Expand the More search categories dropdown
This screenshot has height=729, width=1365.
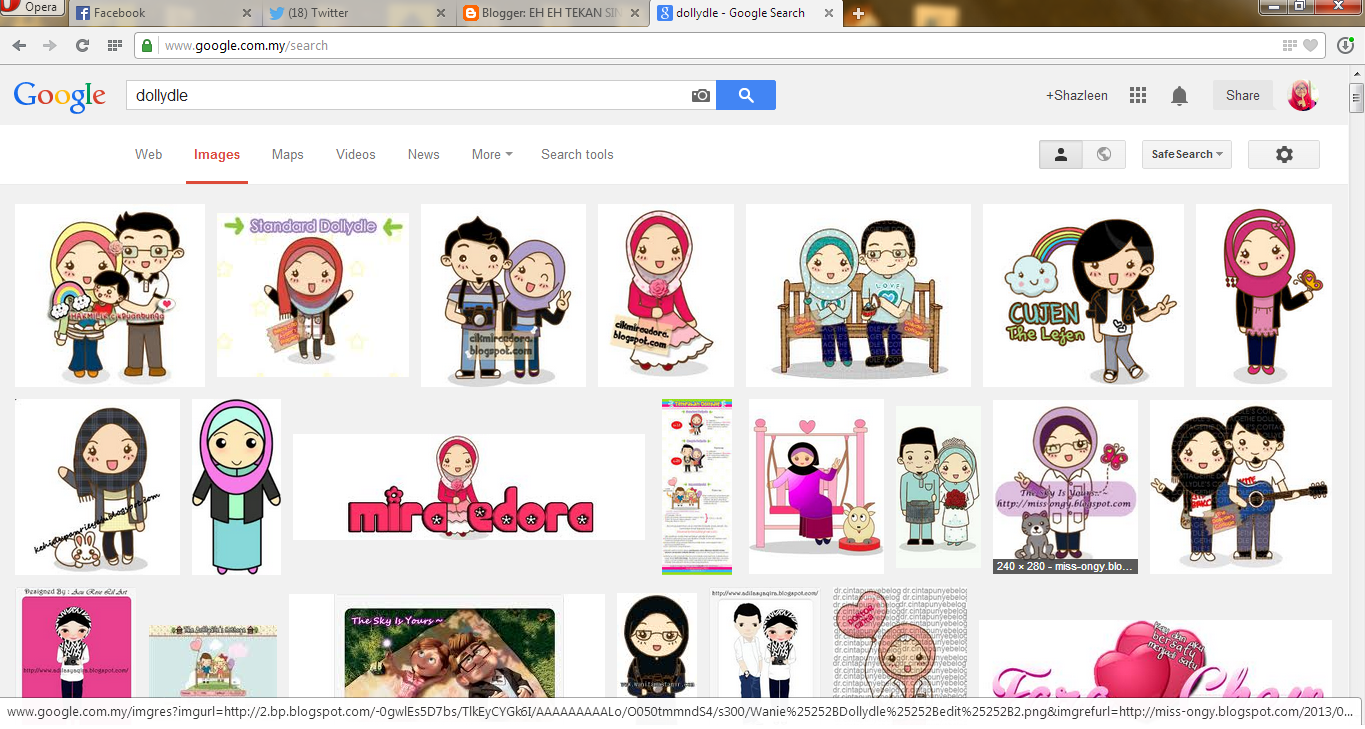point(492,154)
